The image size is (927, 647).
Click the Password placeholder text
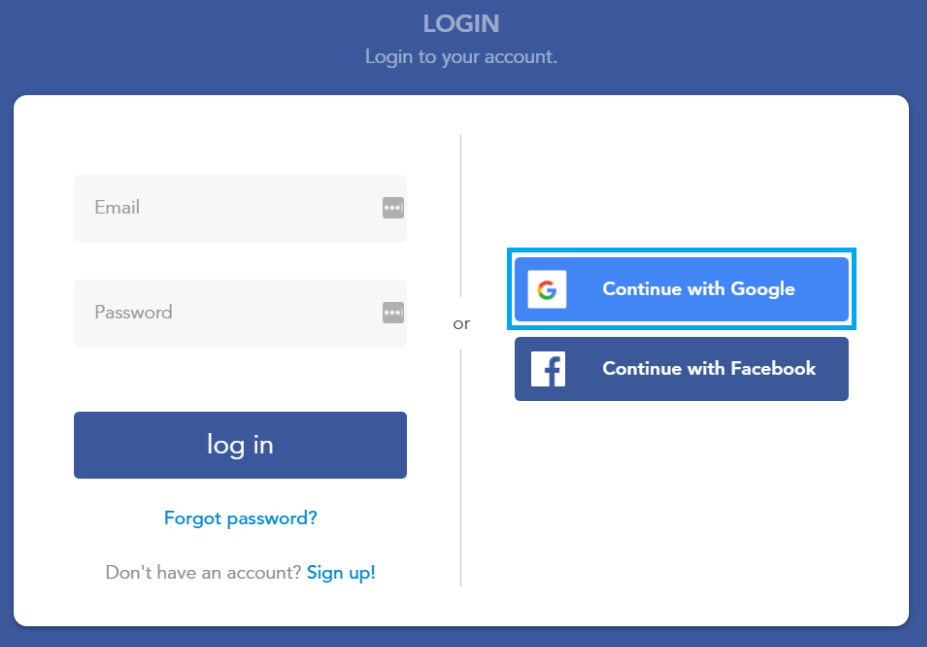[x=134, y=312]
